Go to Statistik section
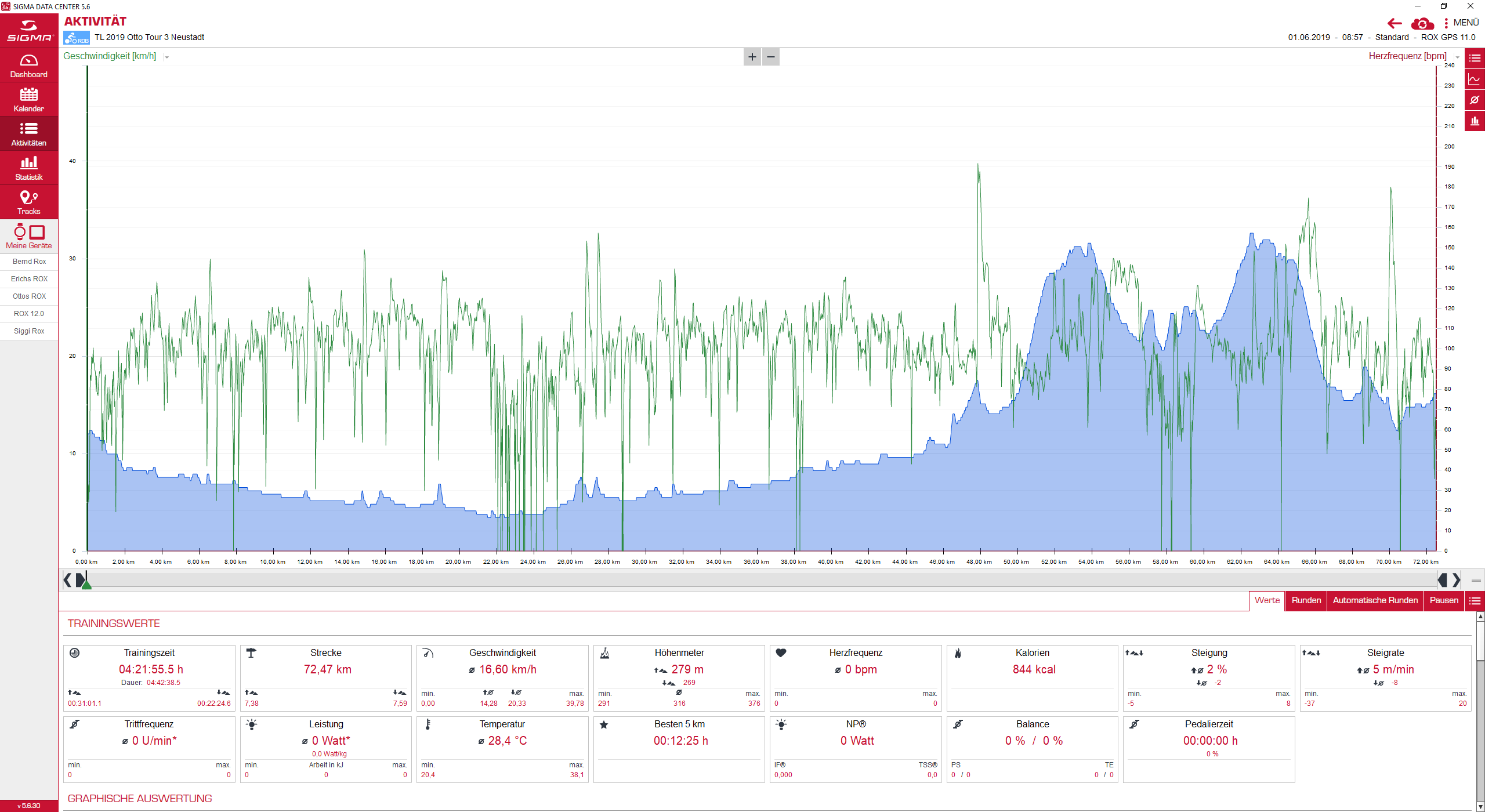 click(29, 168)
